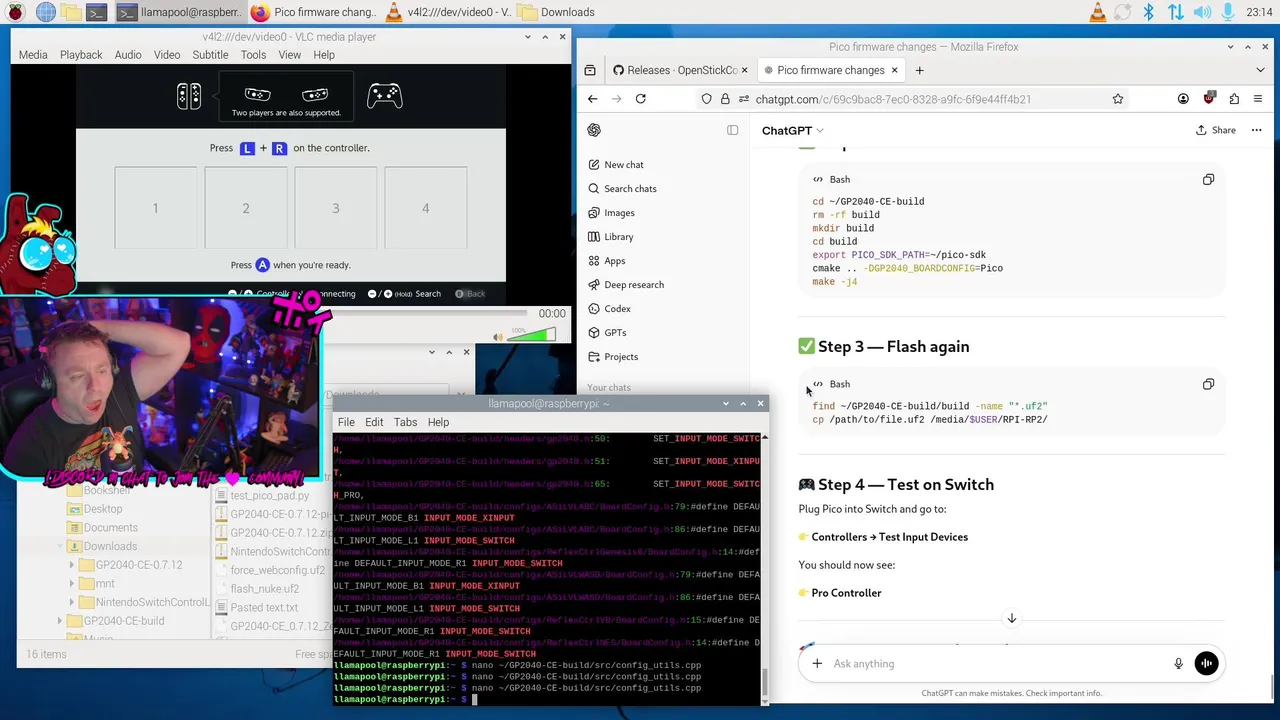Viewport: 1280px width, 720px height.
Task: Switch to llamapool terminal taskbar entry
Action: click(x=178, y=12)
